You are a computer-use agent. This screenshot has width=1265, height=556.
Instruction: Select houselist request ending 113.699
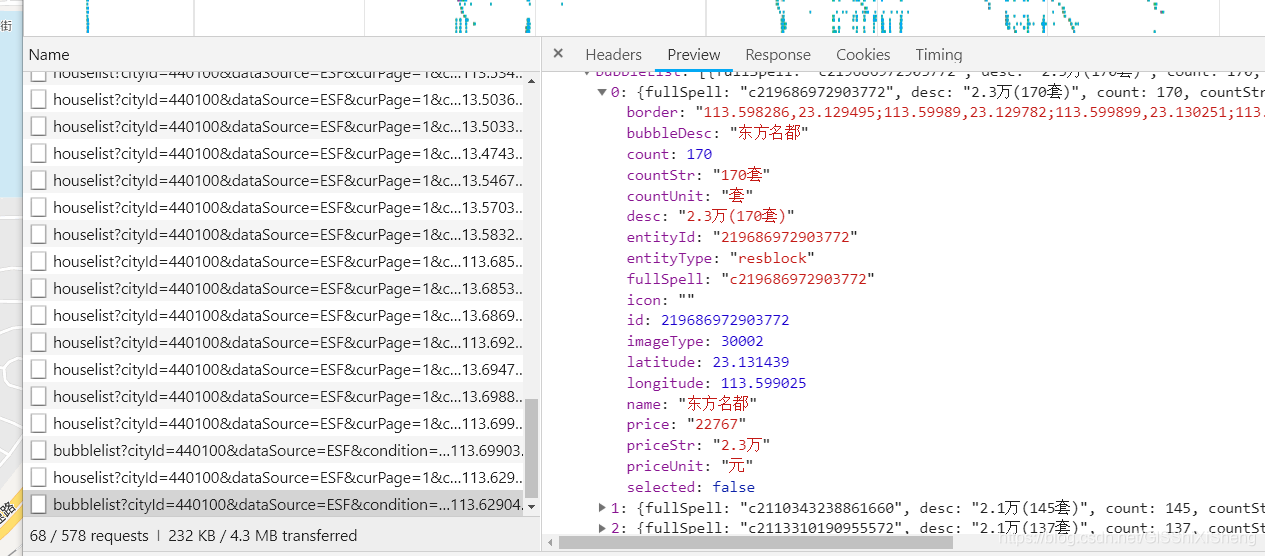274,424
